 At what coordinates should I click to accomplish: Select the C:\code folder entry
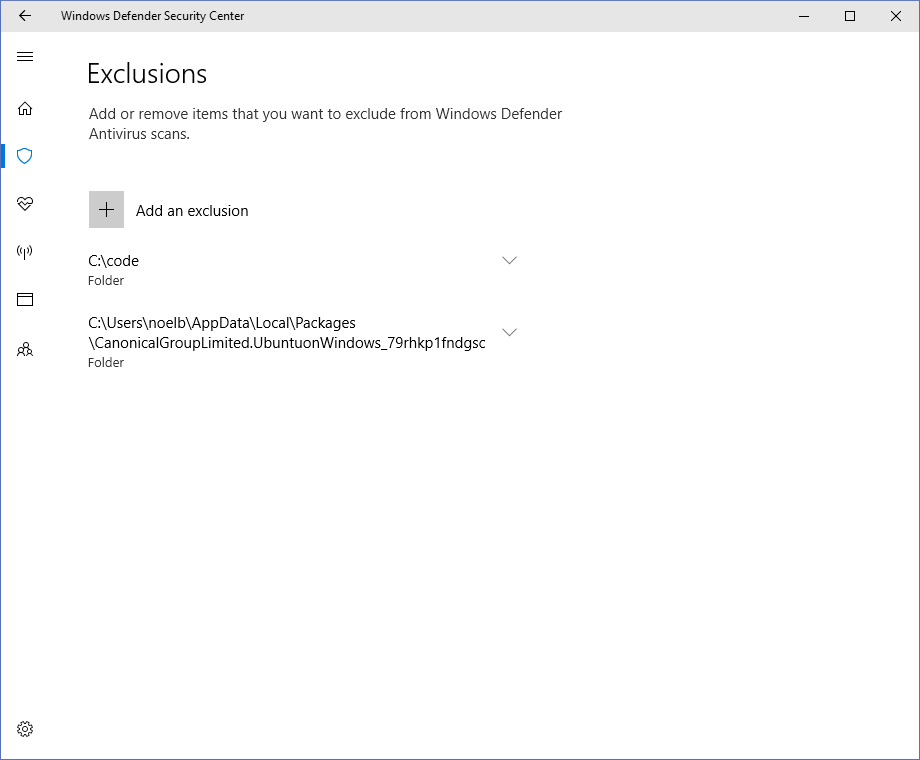pyautogui.click(x=302, y=270)
